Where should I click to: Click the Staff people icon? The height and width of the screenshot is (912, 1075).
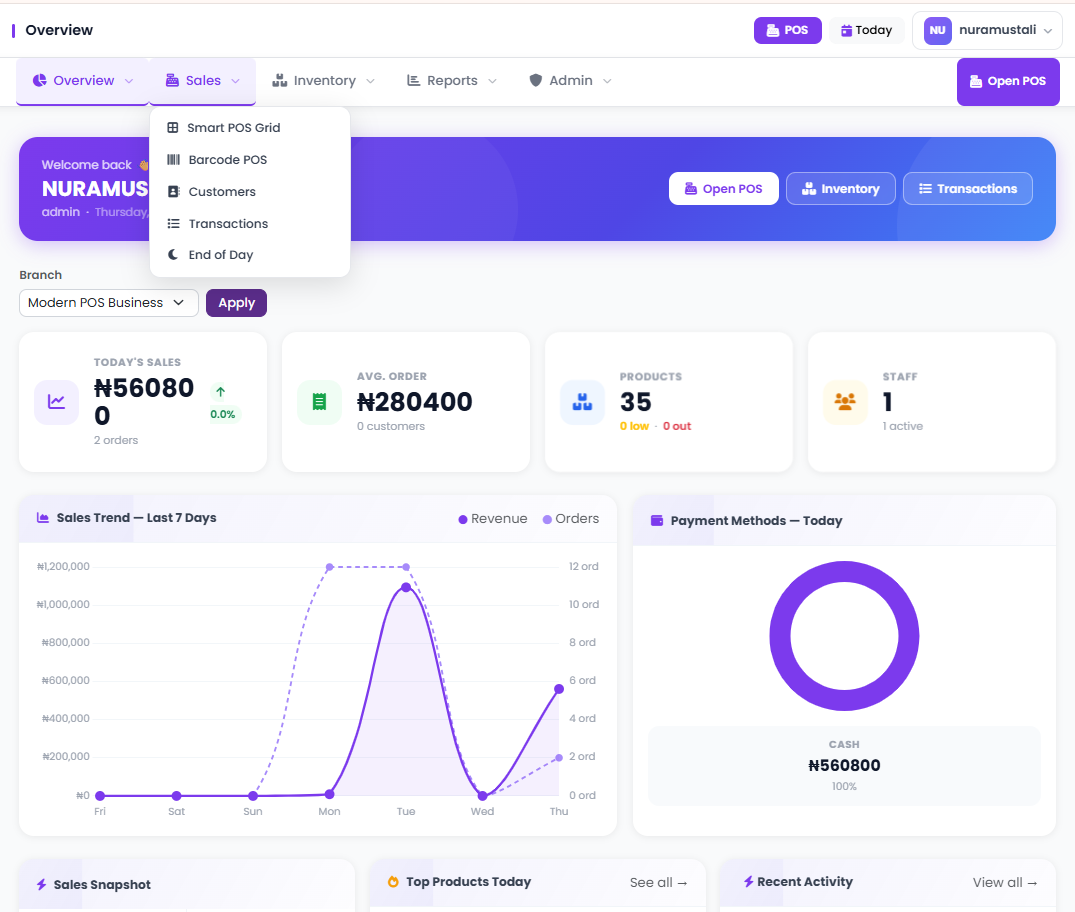pos(845,402)
